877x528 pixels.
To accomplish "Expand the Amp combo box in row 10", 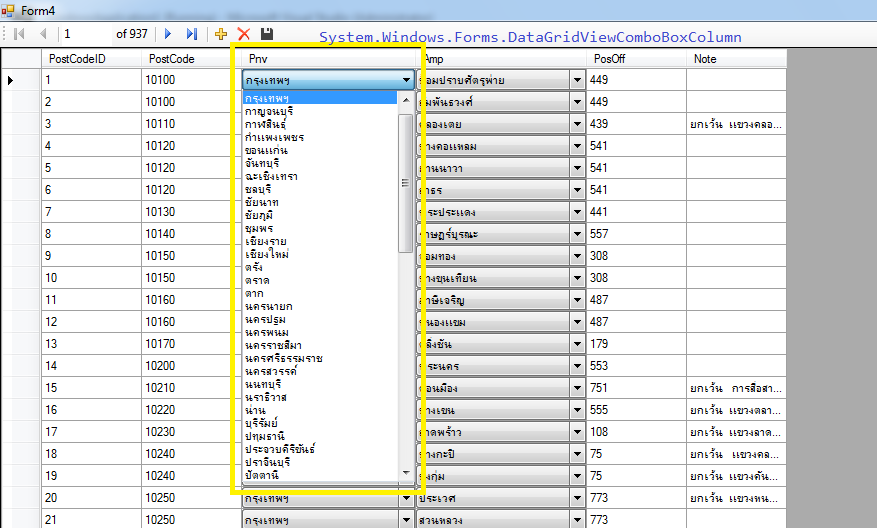I will click(577, 278).
